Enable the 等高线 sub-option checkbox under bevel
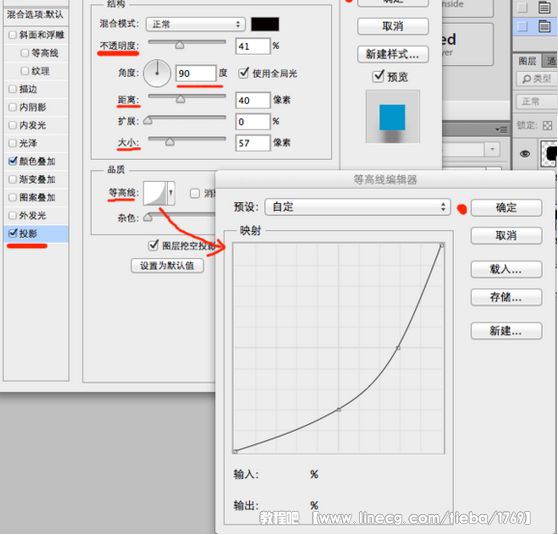The image size is (558, 535). pyautogui.click(x=25, y=53)
